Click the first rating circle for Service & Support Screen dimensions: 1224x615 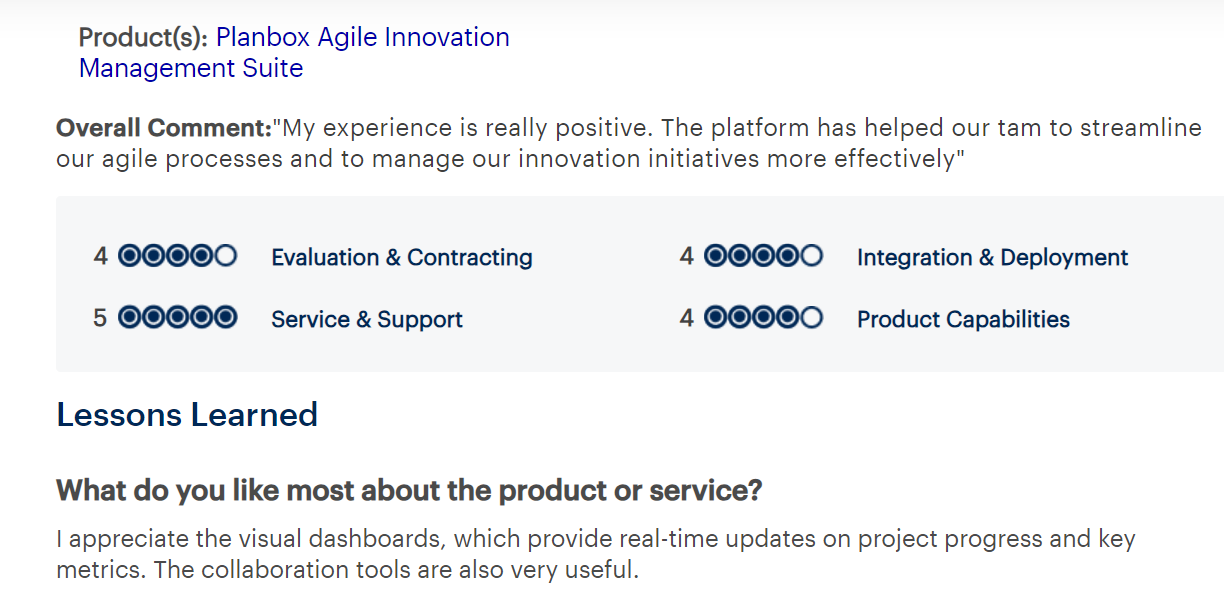point(130,318)
